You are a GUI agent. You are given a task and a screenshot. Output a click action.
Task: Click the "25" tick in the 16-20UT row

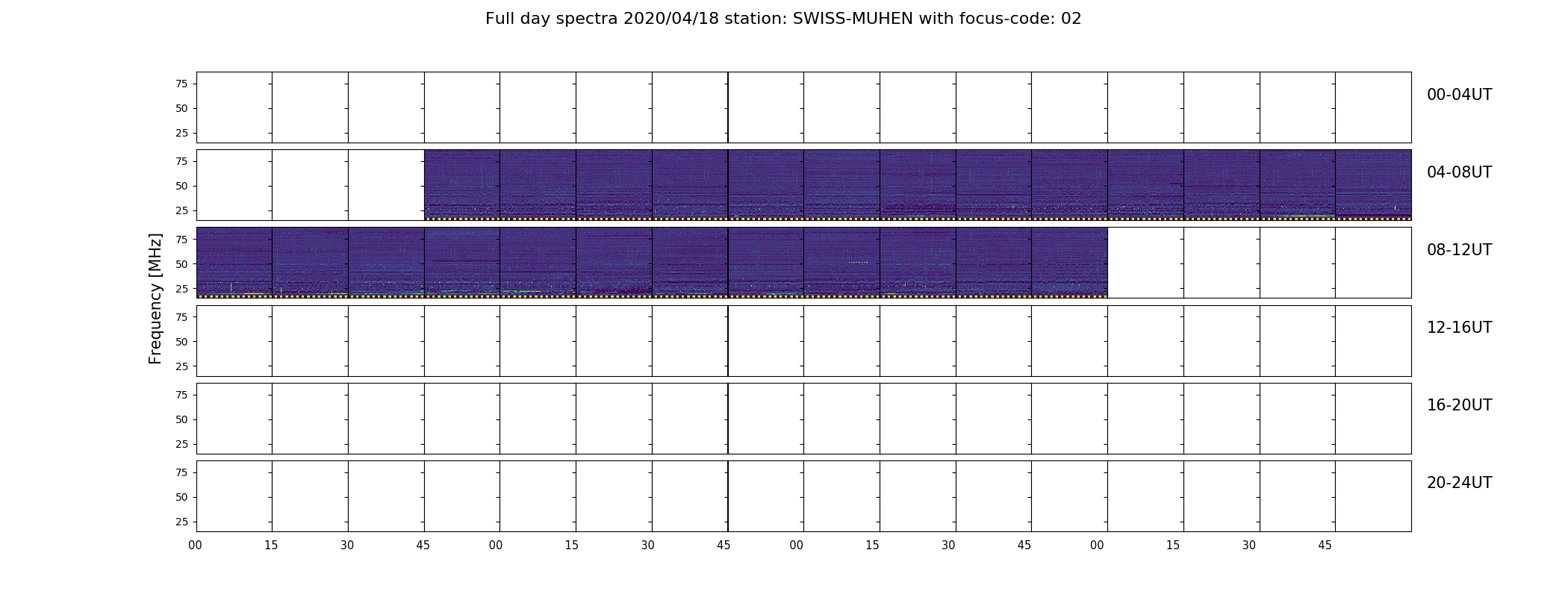coord(181,444)
